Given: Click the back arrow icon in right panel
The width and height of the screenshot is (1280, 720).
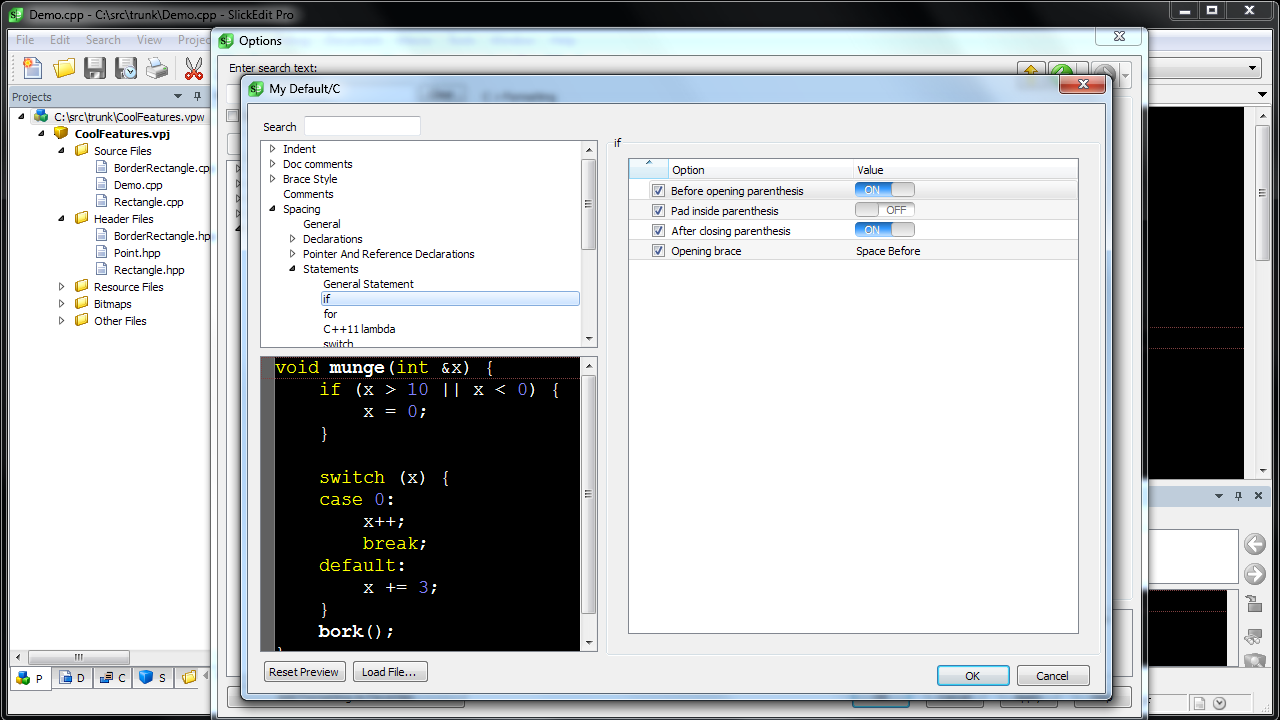Looking at the screenshot, I should 1254,545.
